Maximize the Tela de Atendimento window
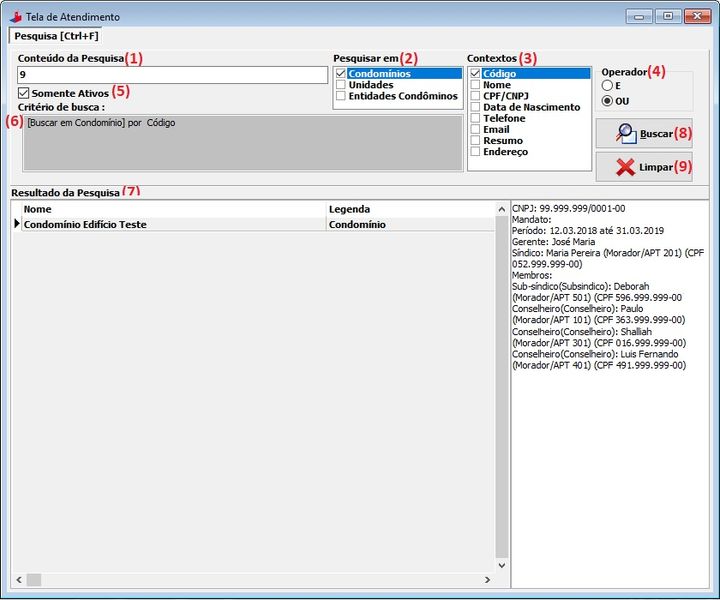This screenshot has height=600, width=720. 667,16
